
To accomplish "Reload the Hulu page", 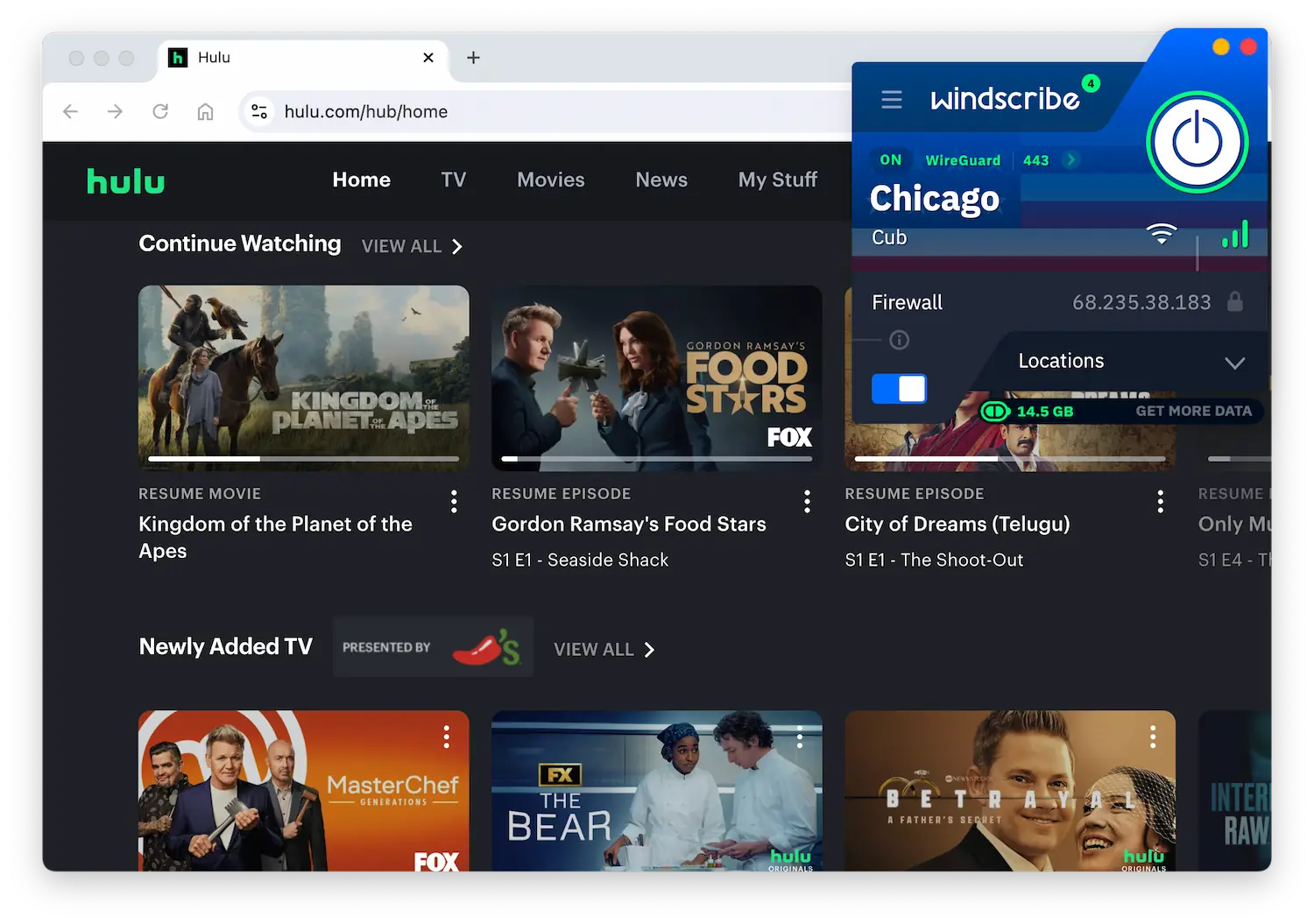I will [x=160, y=111].
